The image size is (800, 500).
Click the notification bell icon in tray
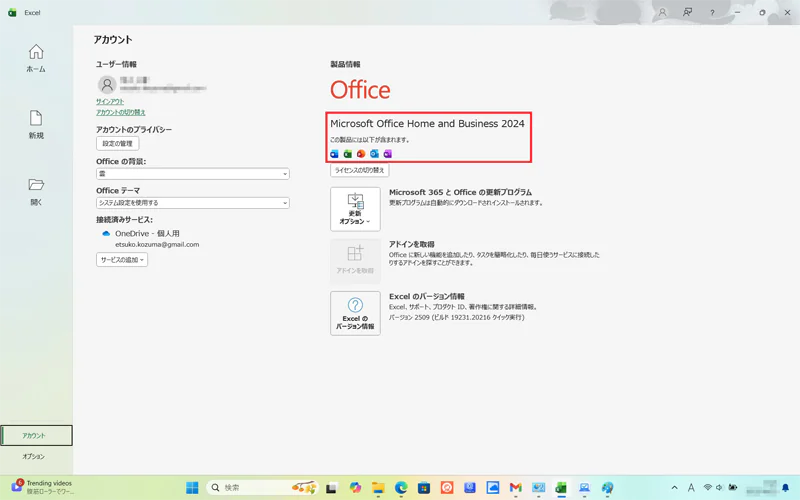pyautogui.click(x=786, y=488)
